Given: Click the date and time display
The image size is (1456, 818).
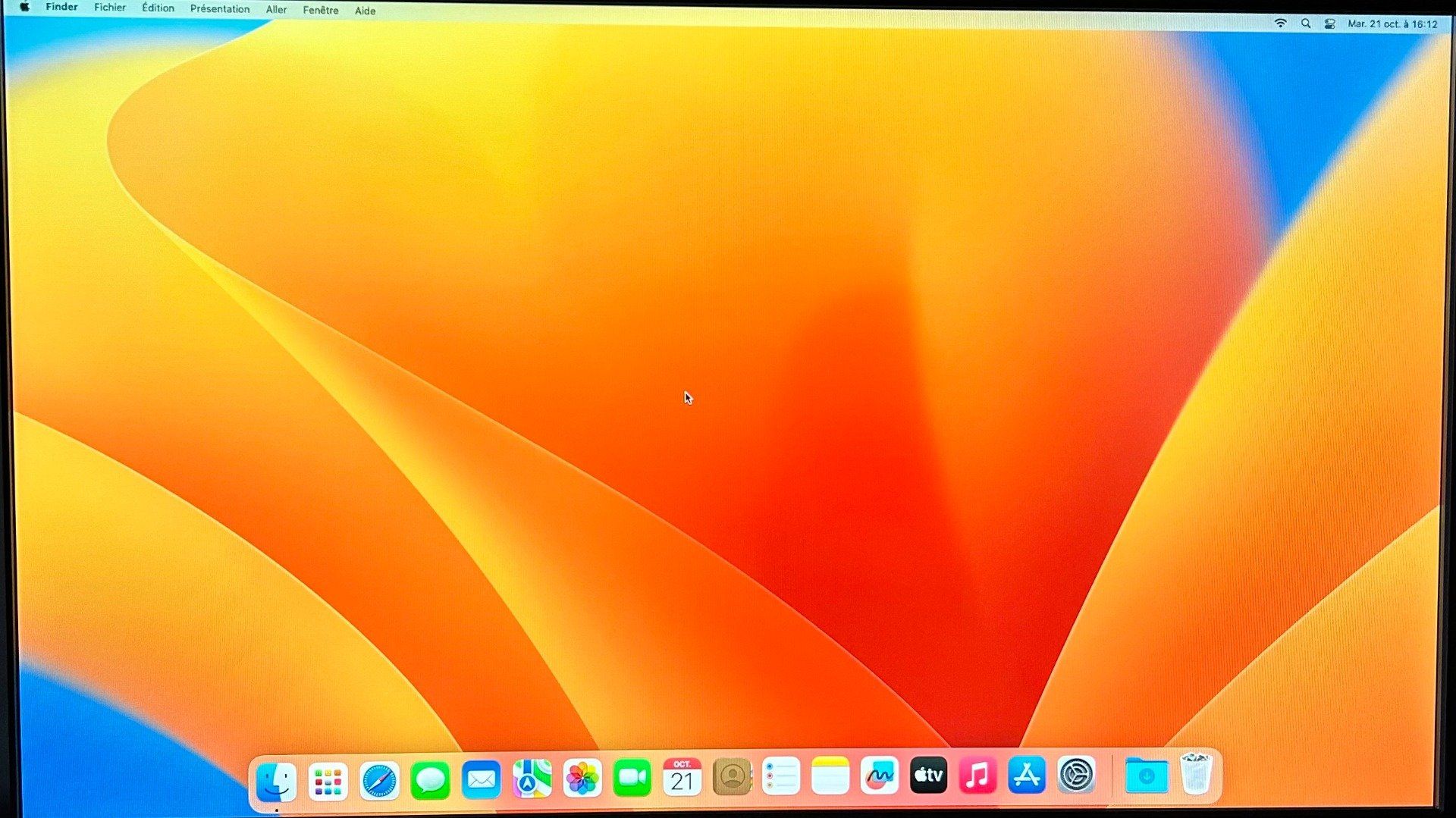Looking at the screenshot, I should (1392, 24).
